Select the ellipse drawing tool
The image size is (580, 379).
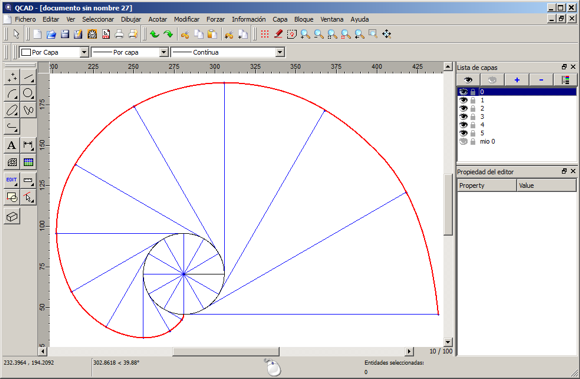click(12, 110)
